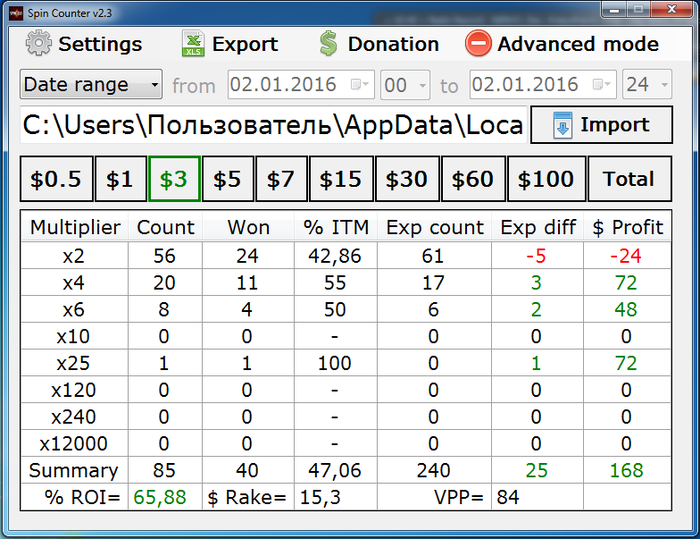Viewport: 700px width, 539px height.
Task: Click the Excel XLS export icon
Action: [x=193, y=43]
